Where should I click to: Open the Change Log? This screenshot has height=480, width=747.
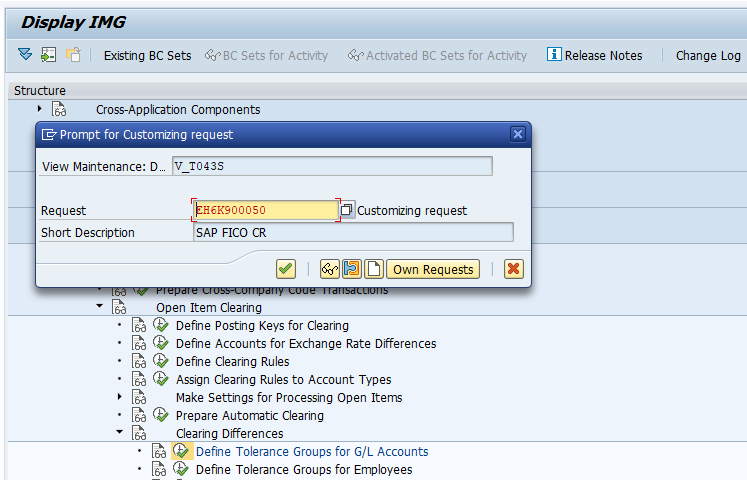pyautogui.click(x=708, y=56)
